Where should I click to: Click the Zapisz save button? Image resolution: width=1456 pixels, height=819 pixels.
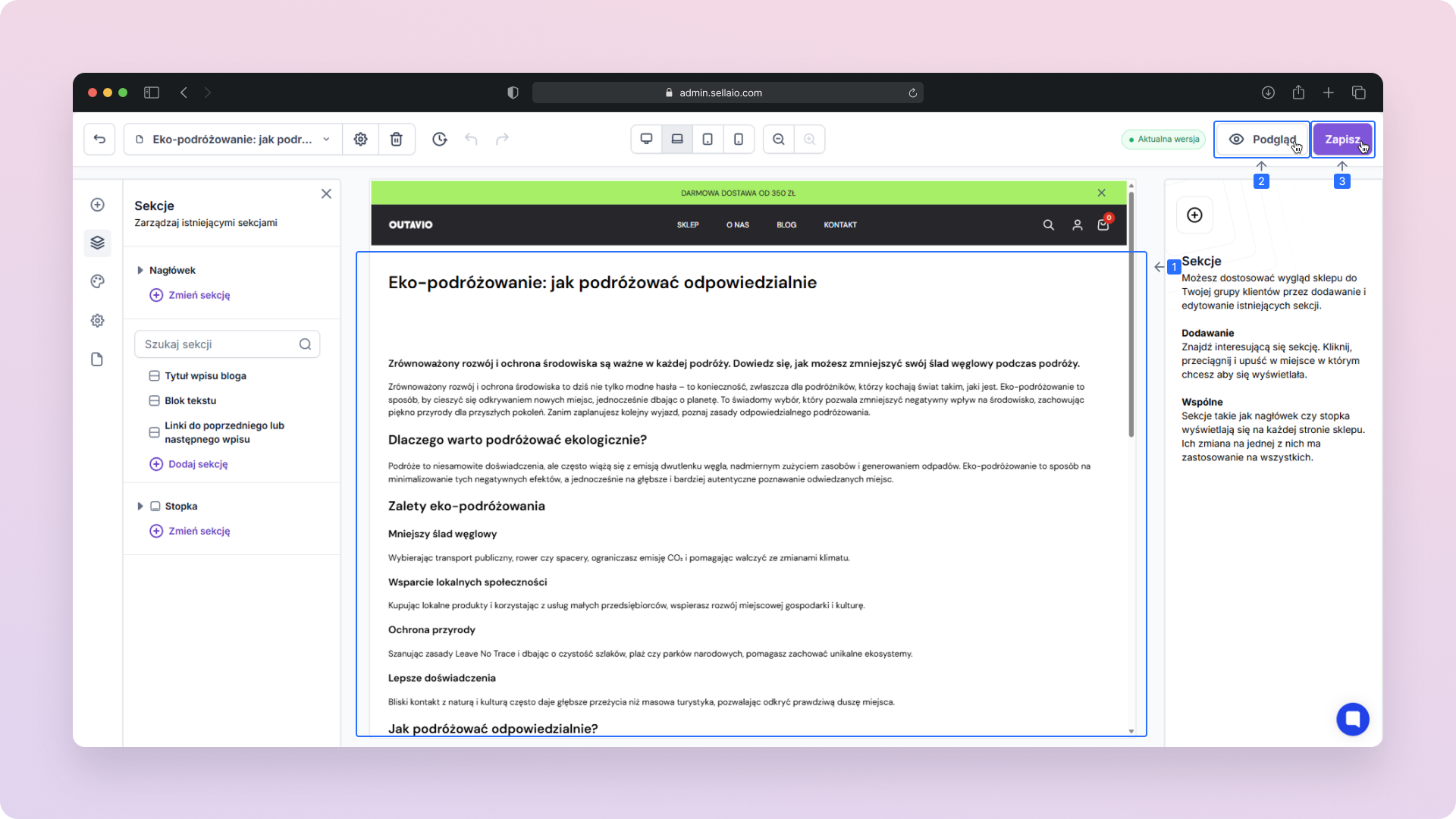click(x=1341, y=140)
